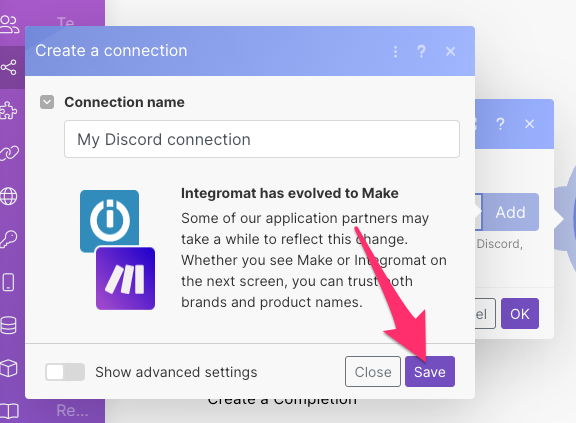Screen dimensions: 576x423
Task: Click OK in the background module panel
Action: click(x=520, y=314)
